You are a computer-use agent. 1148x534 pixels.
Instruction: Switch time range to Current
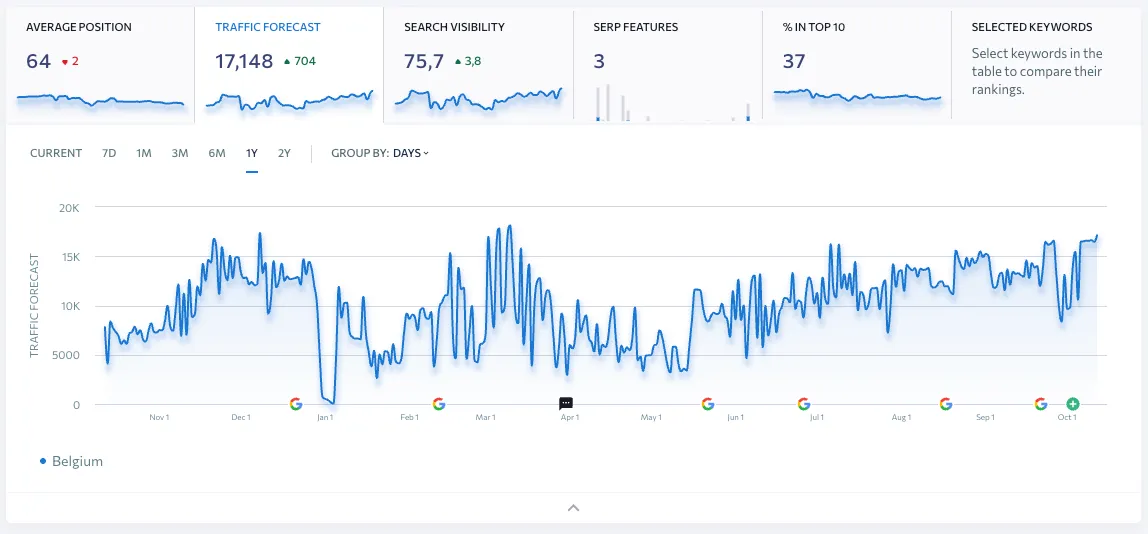point(56,153)
